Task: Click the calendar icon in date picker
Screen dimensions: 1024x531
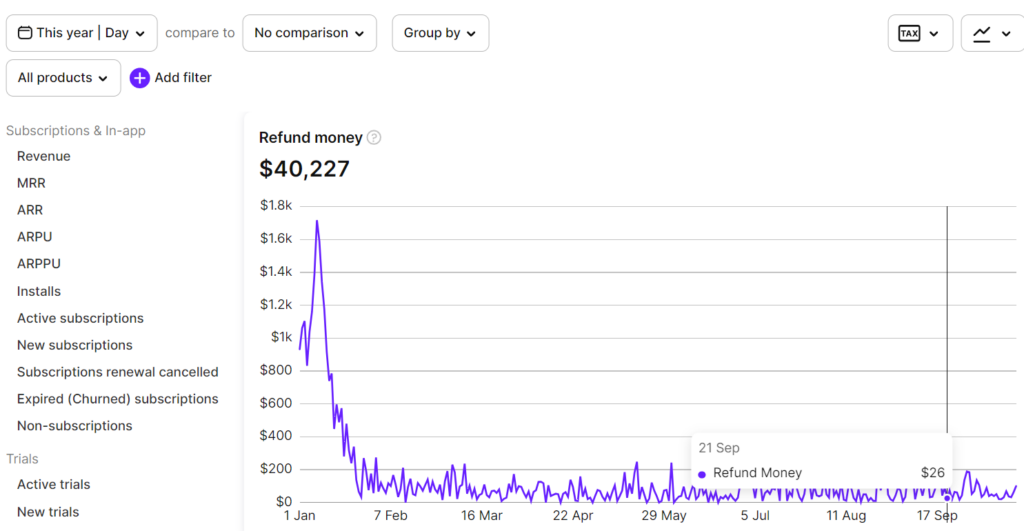Action: pyautogui.click(x=25, y=33)
